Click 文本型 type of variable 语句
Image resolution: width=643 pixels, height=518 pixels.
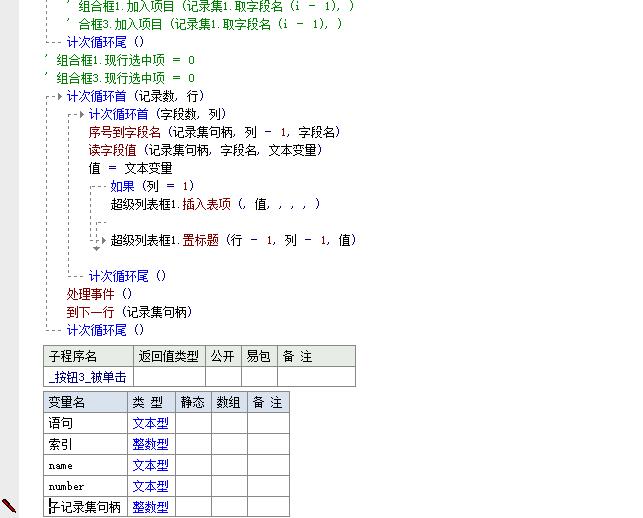(150, 423)
